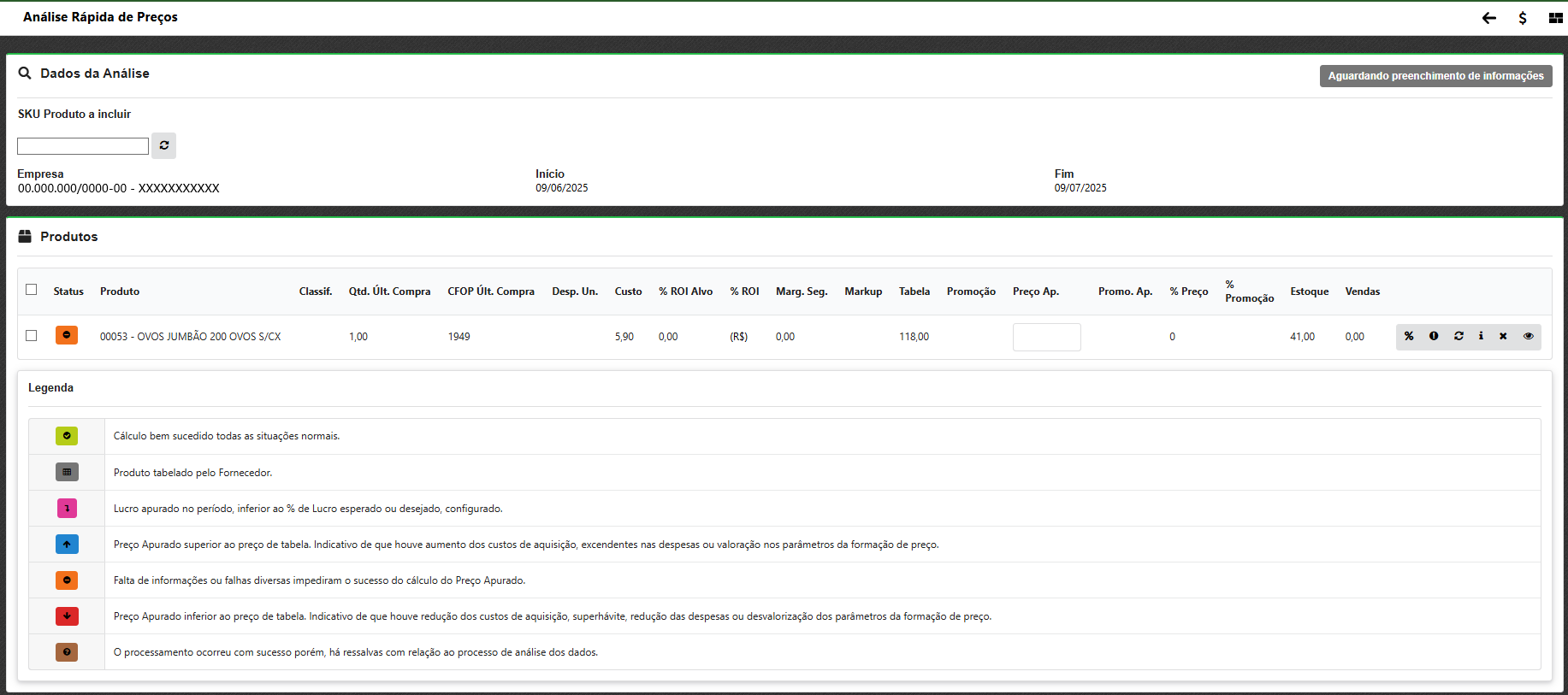Open the grid layout icon at top right

click(x=1555, y=18)
